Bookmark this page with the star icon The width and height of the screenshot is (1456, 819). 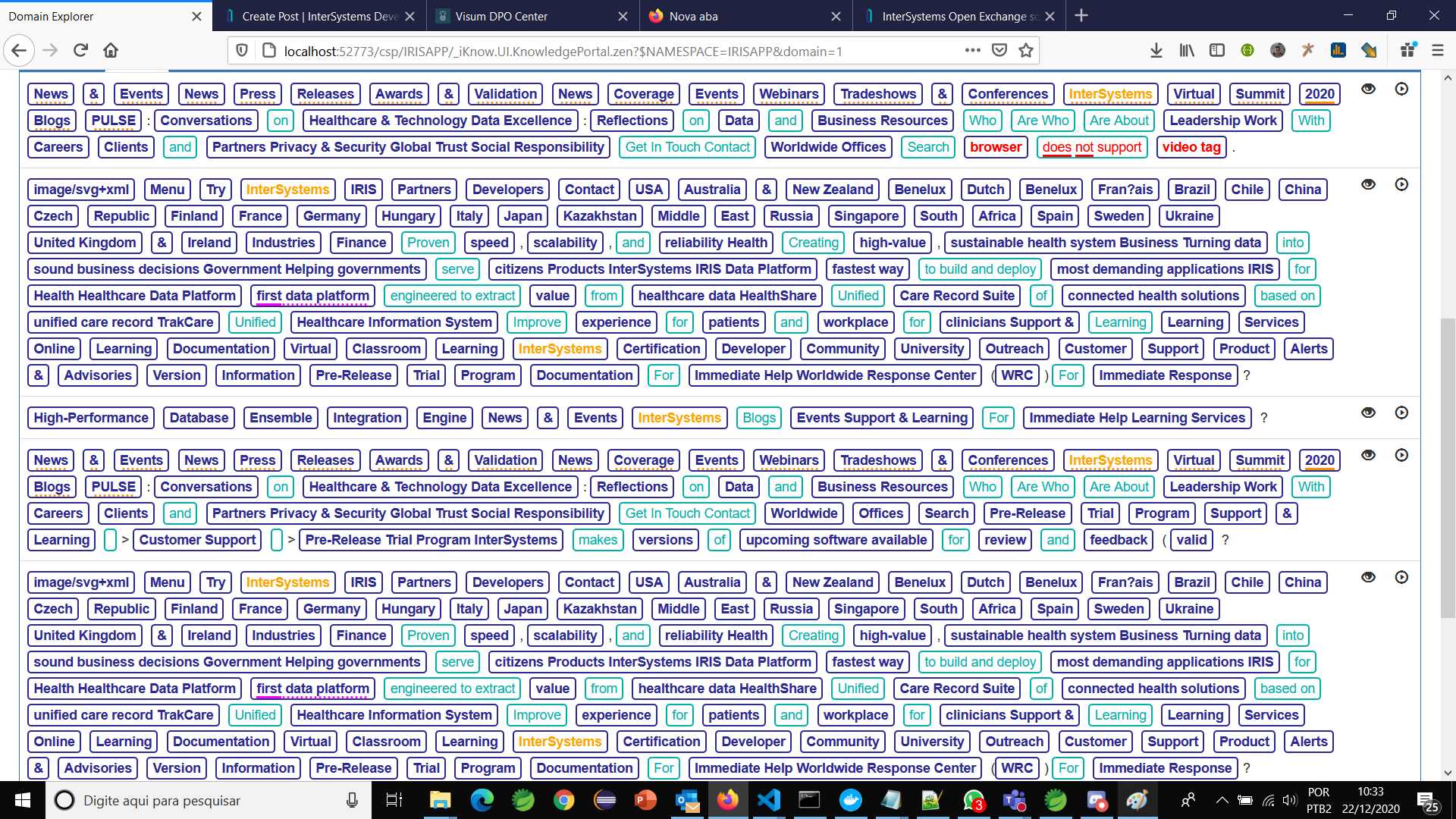point(1026,51)
